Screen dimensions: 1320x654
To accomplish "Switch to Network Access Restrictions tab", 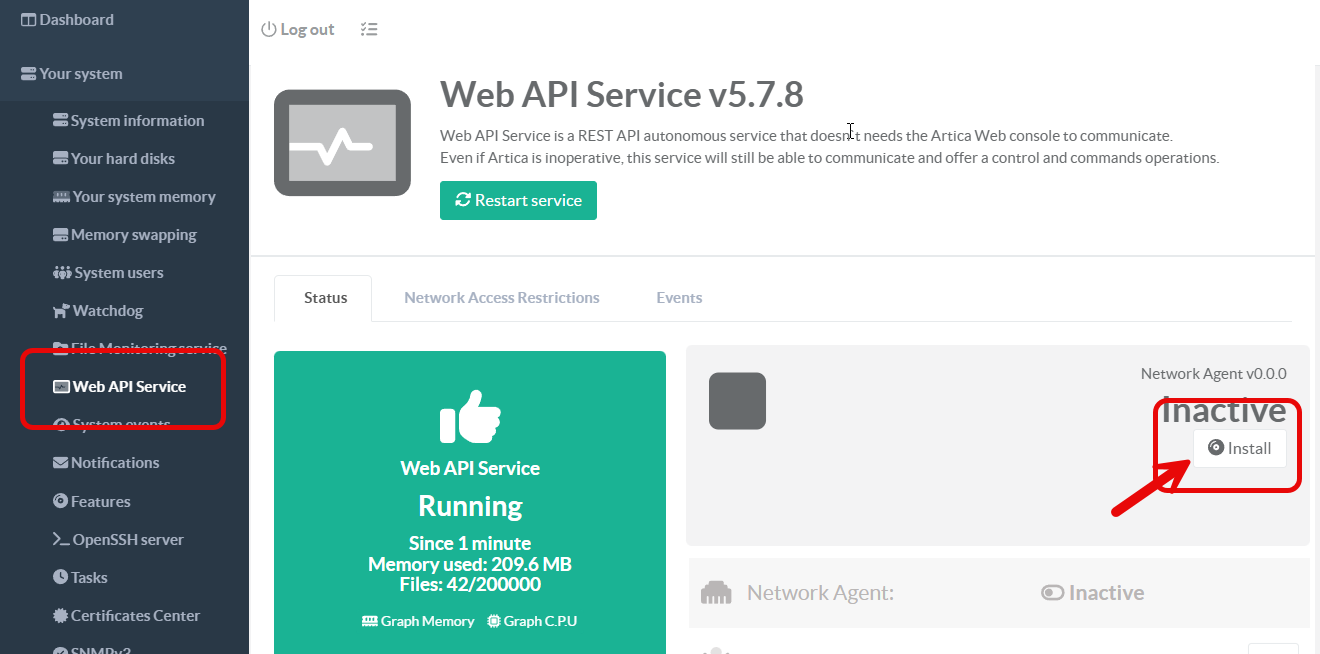I will pyautogui.click(x=501, y=298).
